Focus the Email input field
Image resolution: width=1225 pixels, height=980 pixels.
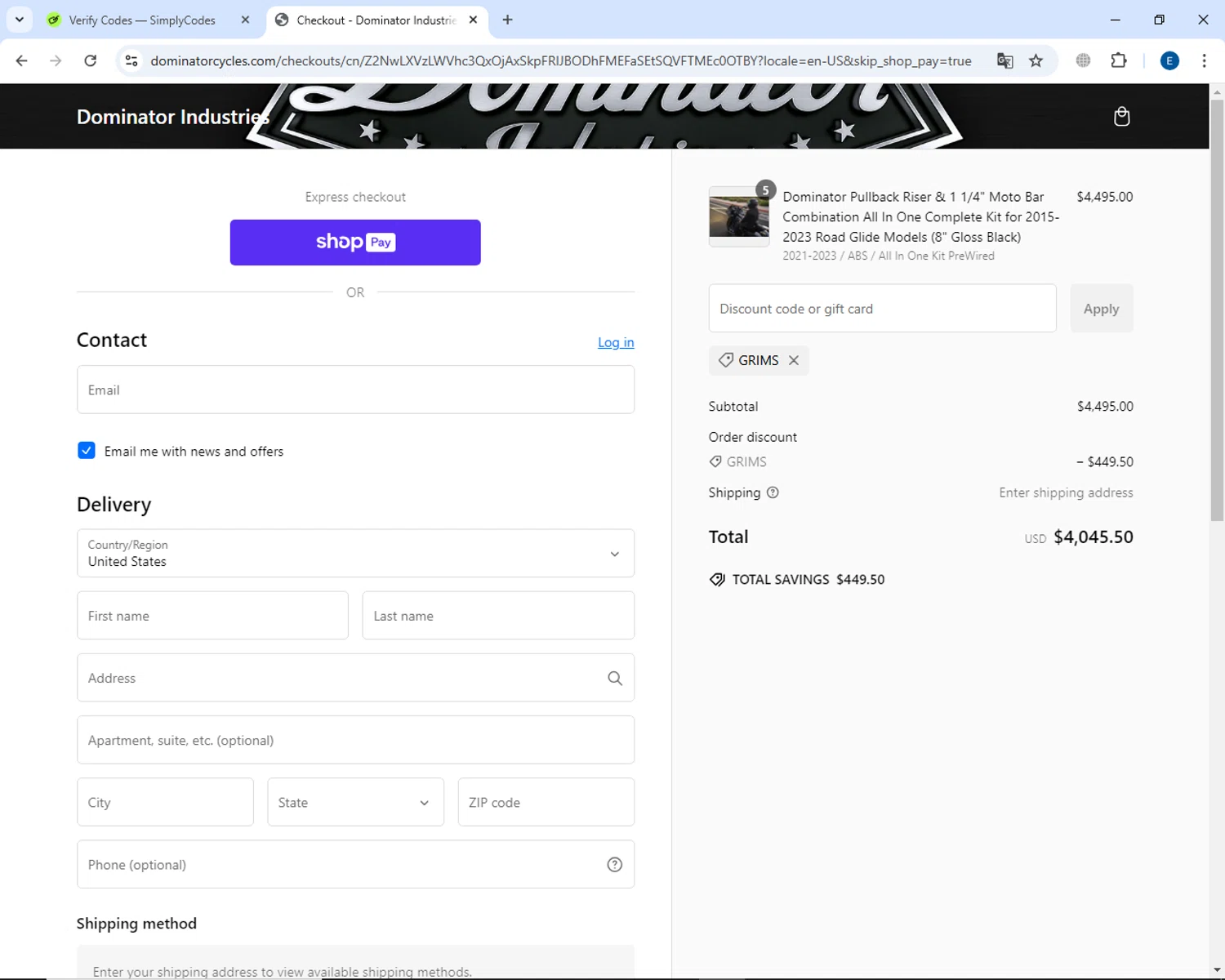click(x=355, y=390)
